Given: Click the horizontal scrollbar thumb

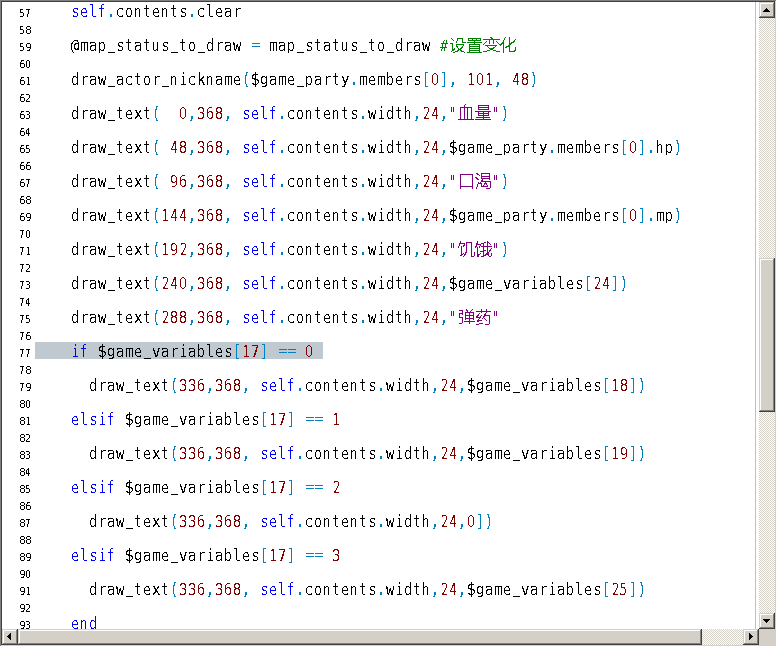Looking at the screenshot, I should click(x=359, y=637).
